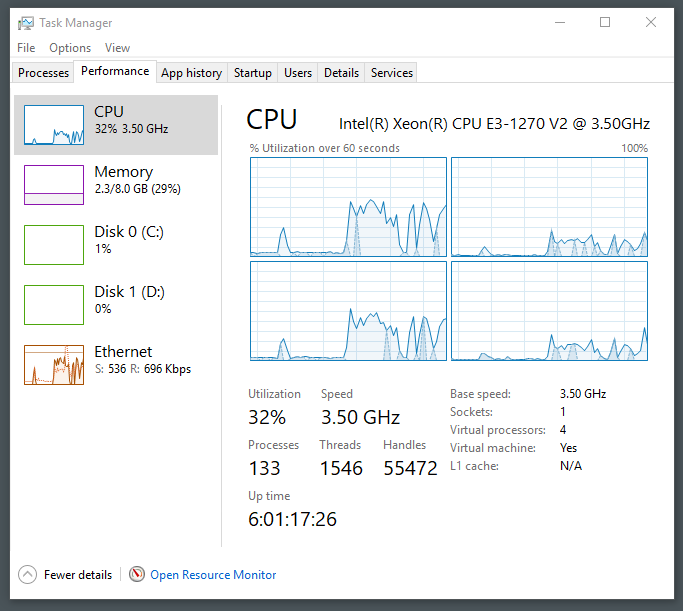
Task: Click the Virtual processors value 4
Action: pos(563,430)
